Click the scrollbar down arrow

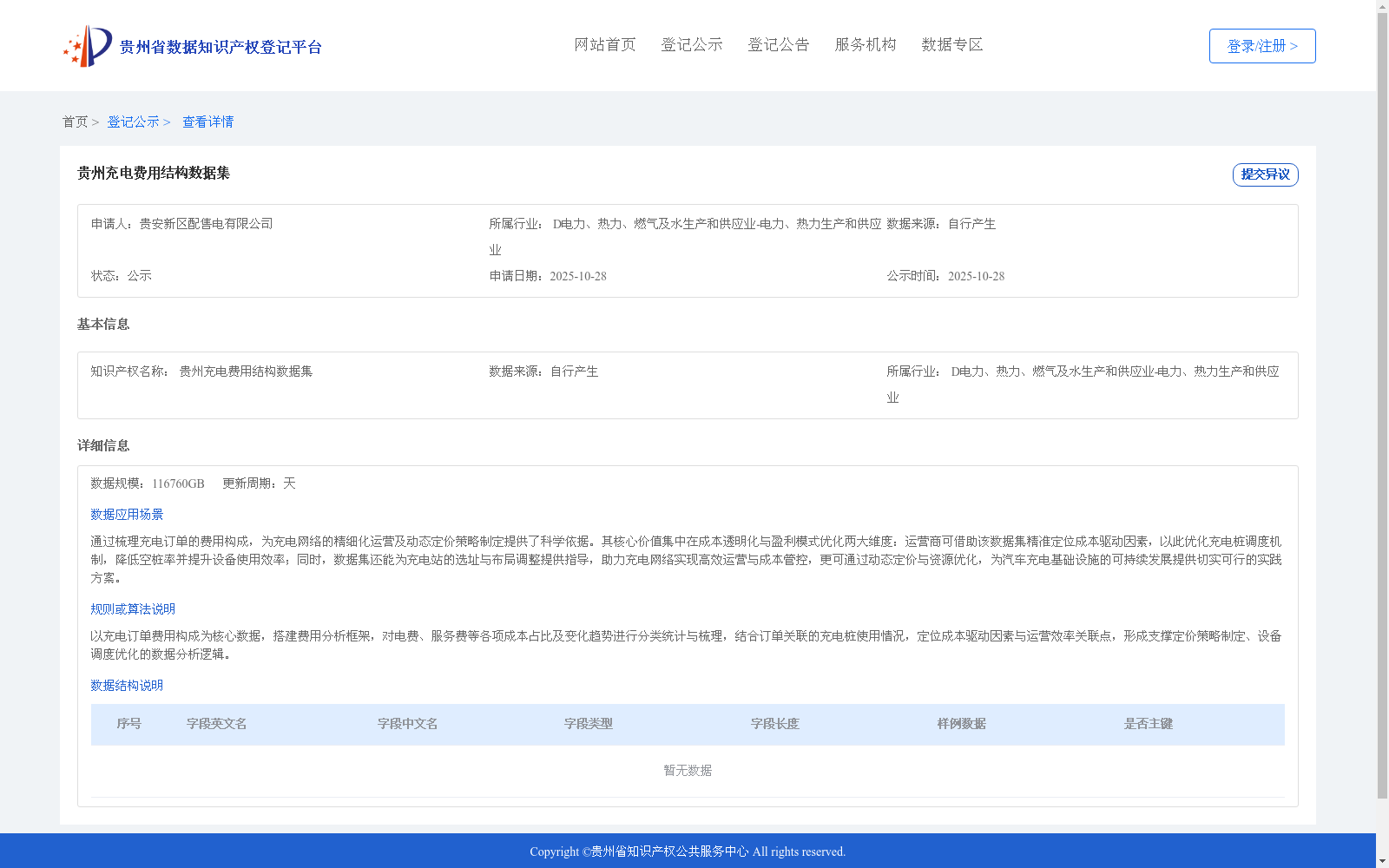click(1383, 861)
